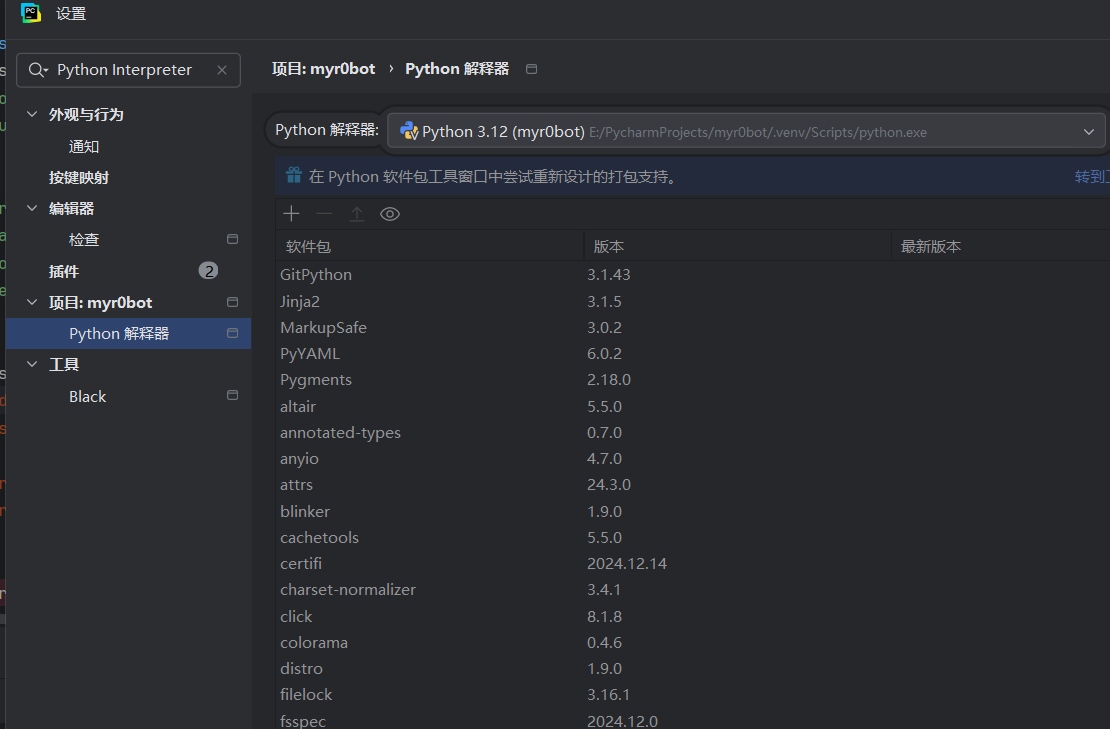The image size is (1110, 729).
Task: Click the project-level icon beside 项目: myr0bot
Action: point(232,302)
